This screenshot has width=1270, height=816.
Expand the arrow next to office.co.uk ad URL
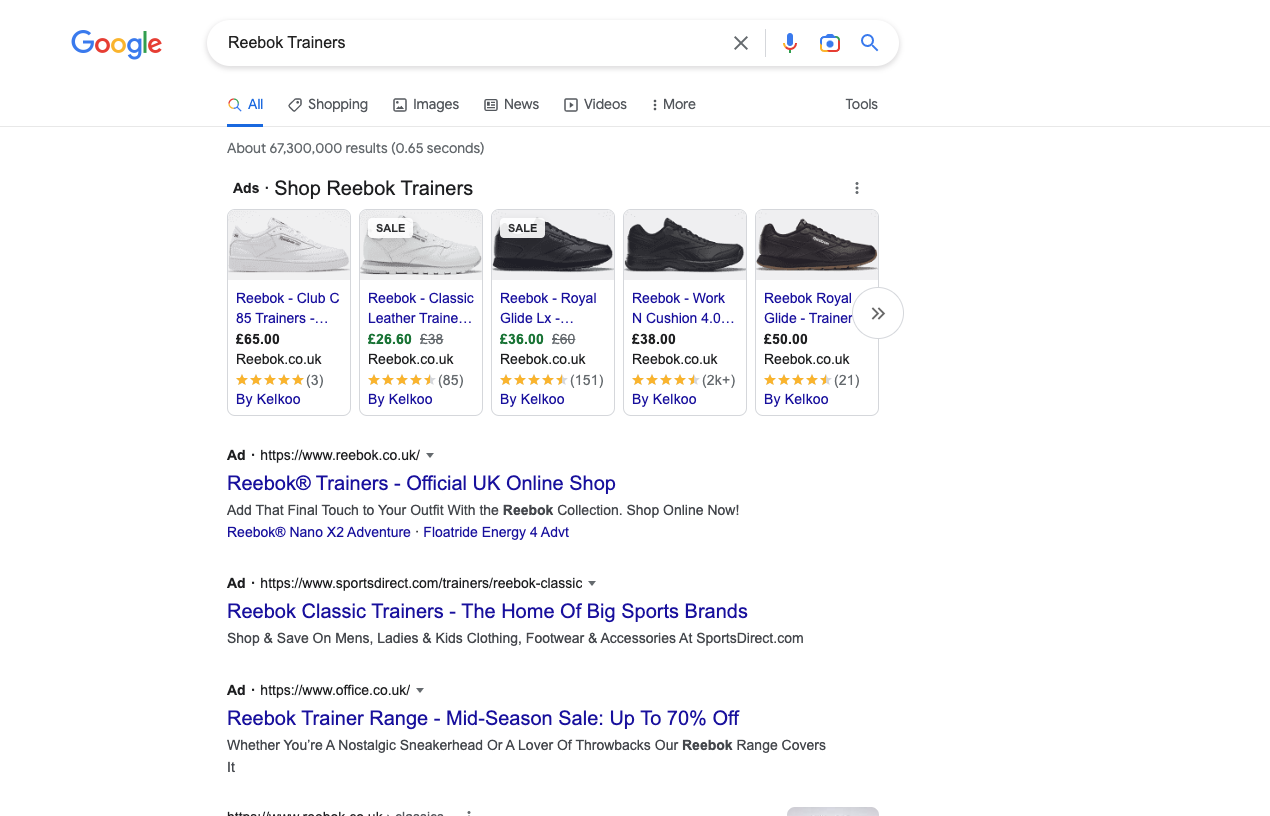pos(420,691)
